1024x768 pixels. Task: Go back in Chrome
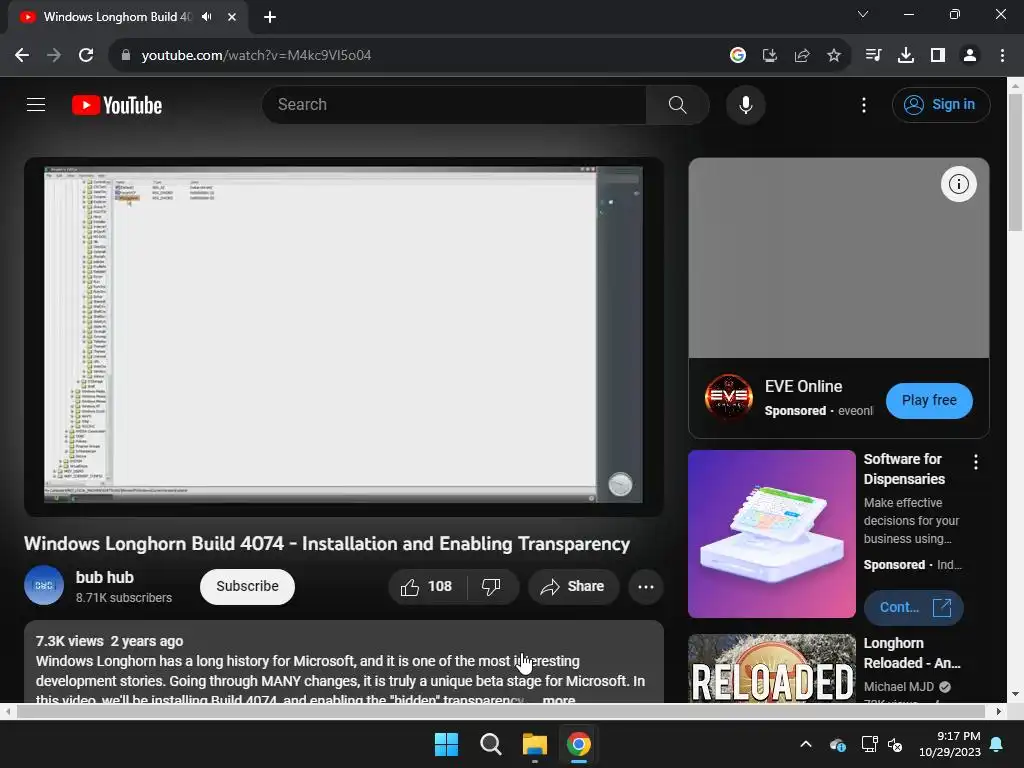(x=22, y=56)
